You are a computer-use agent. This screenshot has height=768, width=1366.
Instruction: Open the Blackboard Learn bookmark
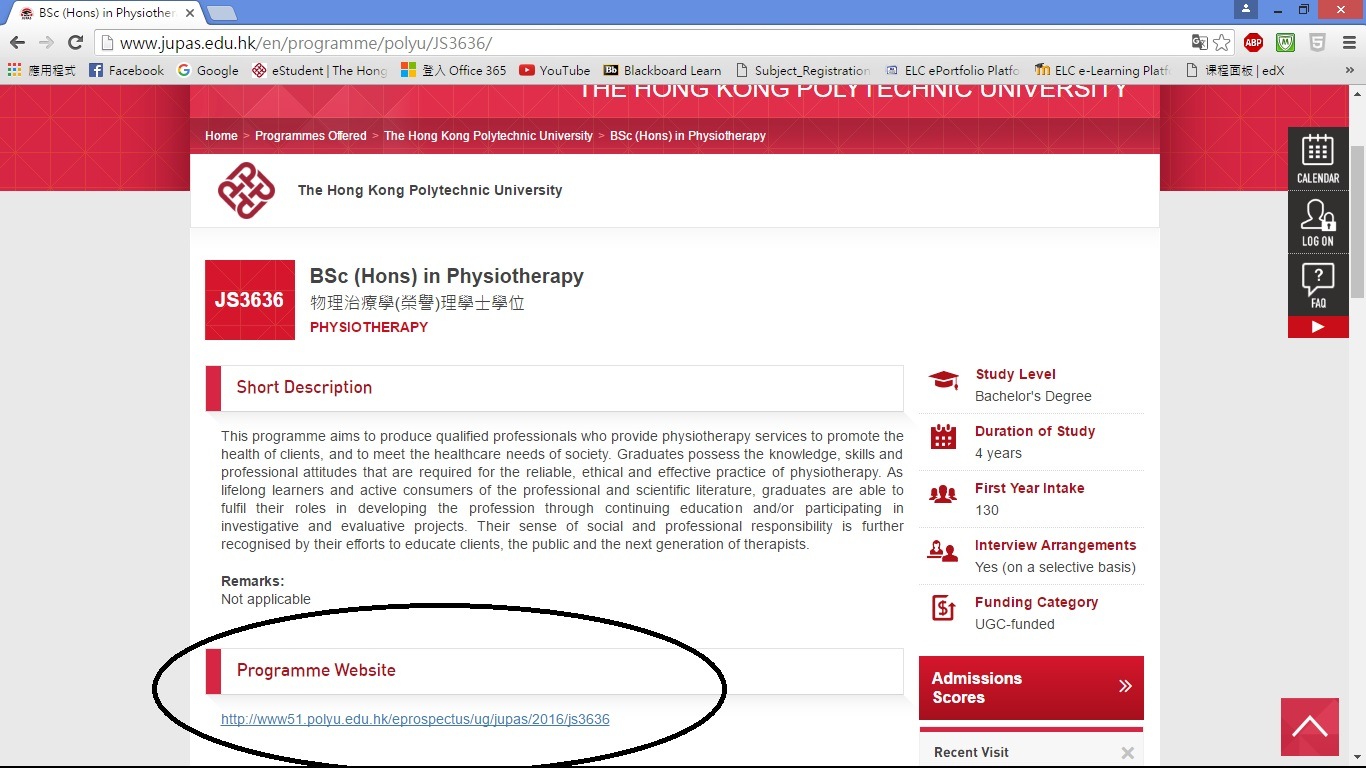[662, 70]
